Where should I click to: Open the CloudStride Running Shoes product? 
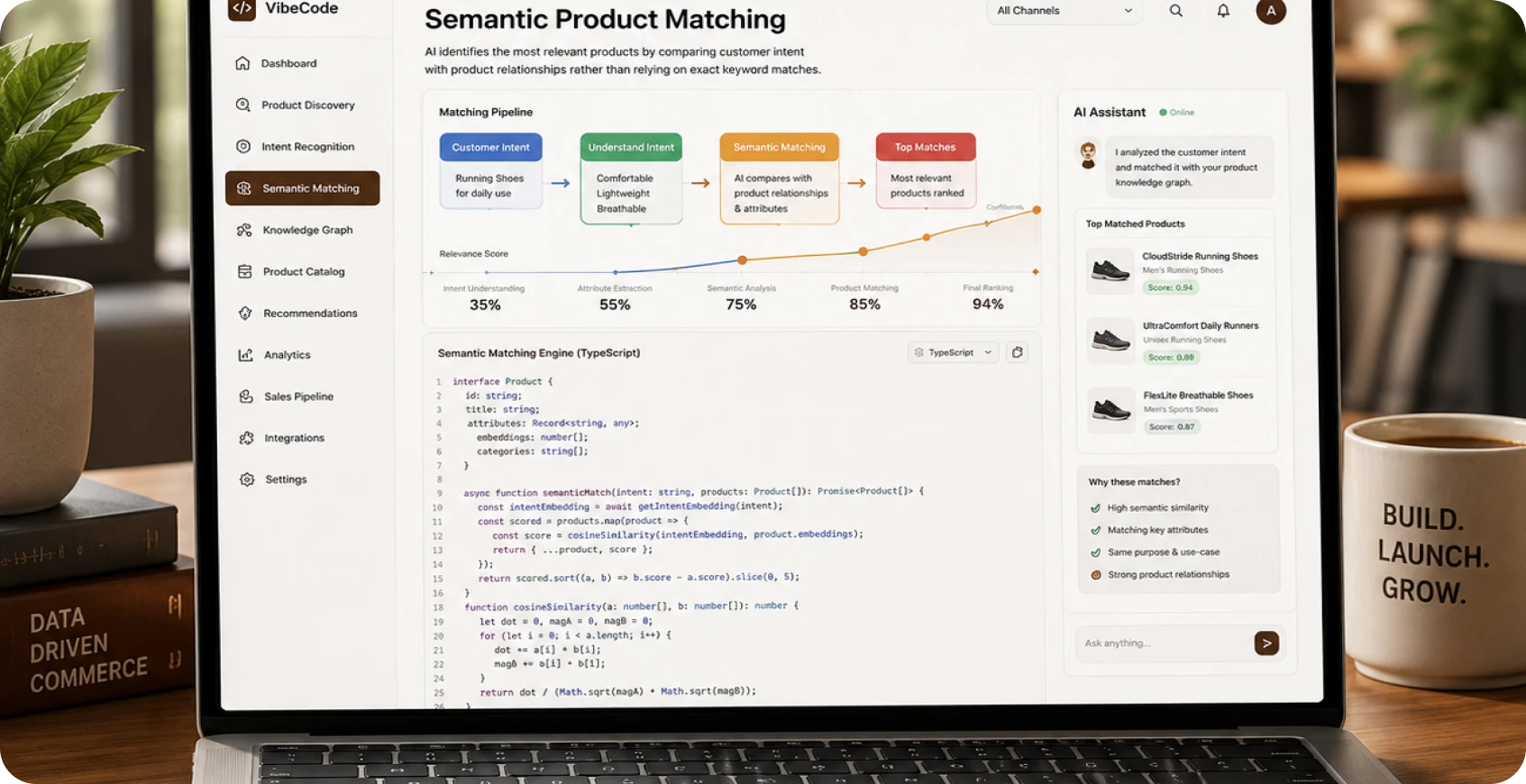1200,256
